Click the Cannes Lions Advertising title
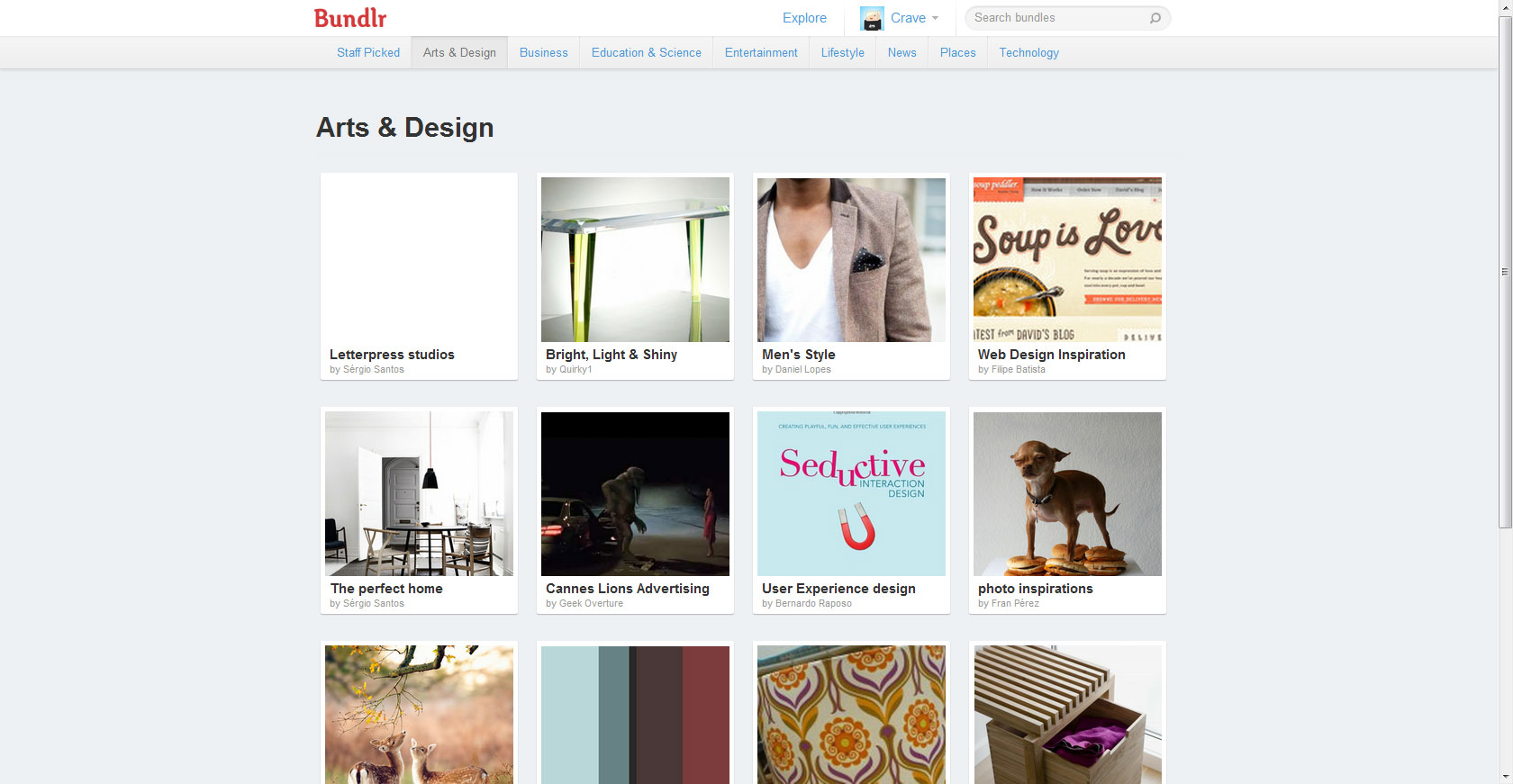This screenshot has height=784, width=1513. click(x=628, y=589)
